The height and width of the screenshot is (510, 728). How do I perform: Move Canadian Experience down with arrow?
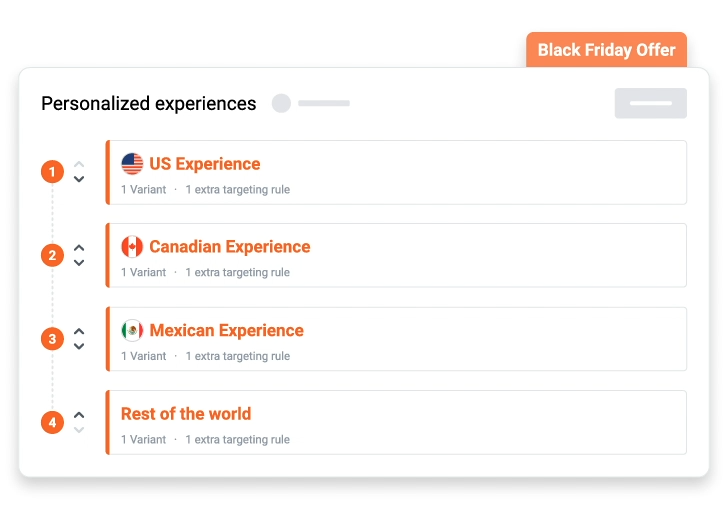coord(79,263)
